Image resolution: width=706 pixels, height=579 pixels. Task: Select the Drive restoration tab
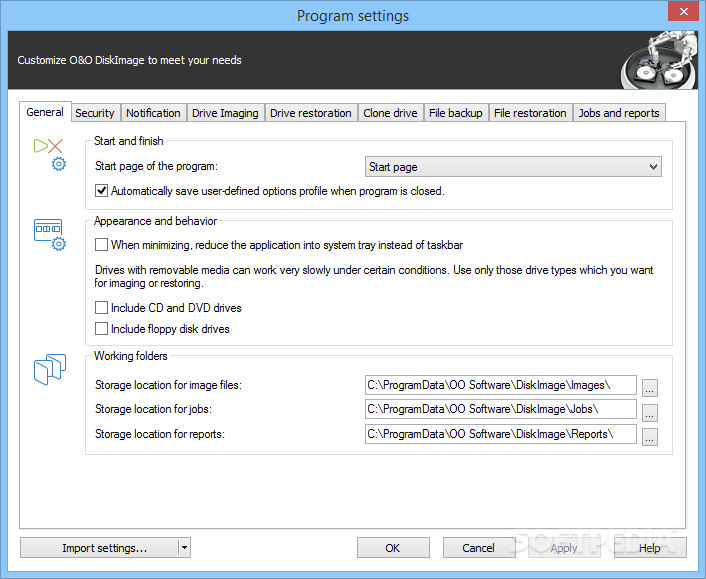[x=311, y=113]
